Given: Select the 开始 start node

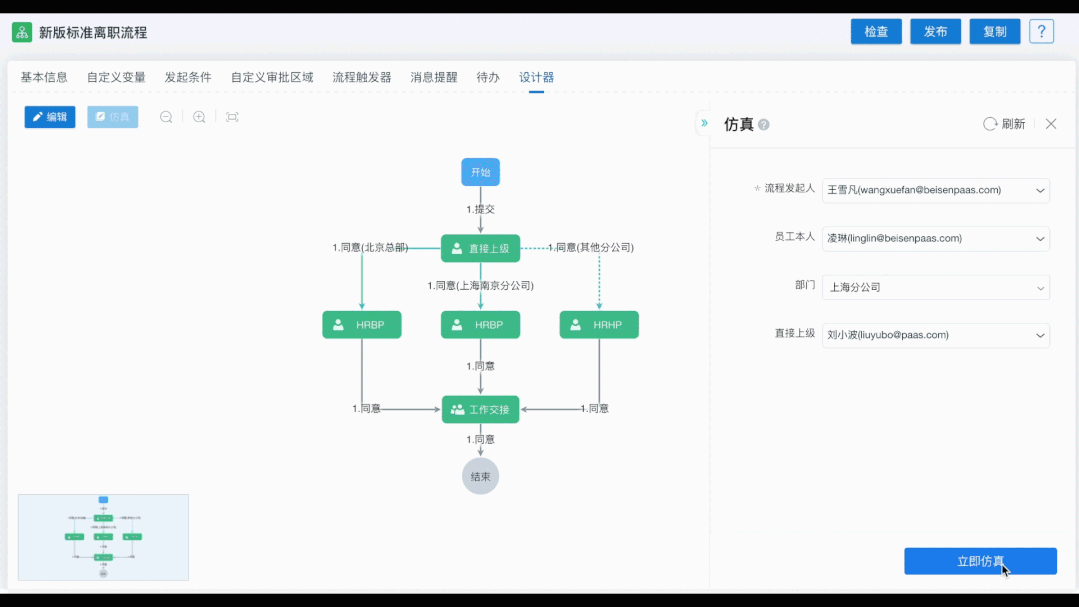Looking at the screenshot, I should [x=480, y=172].
